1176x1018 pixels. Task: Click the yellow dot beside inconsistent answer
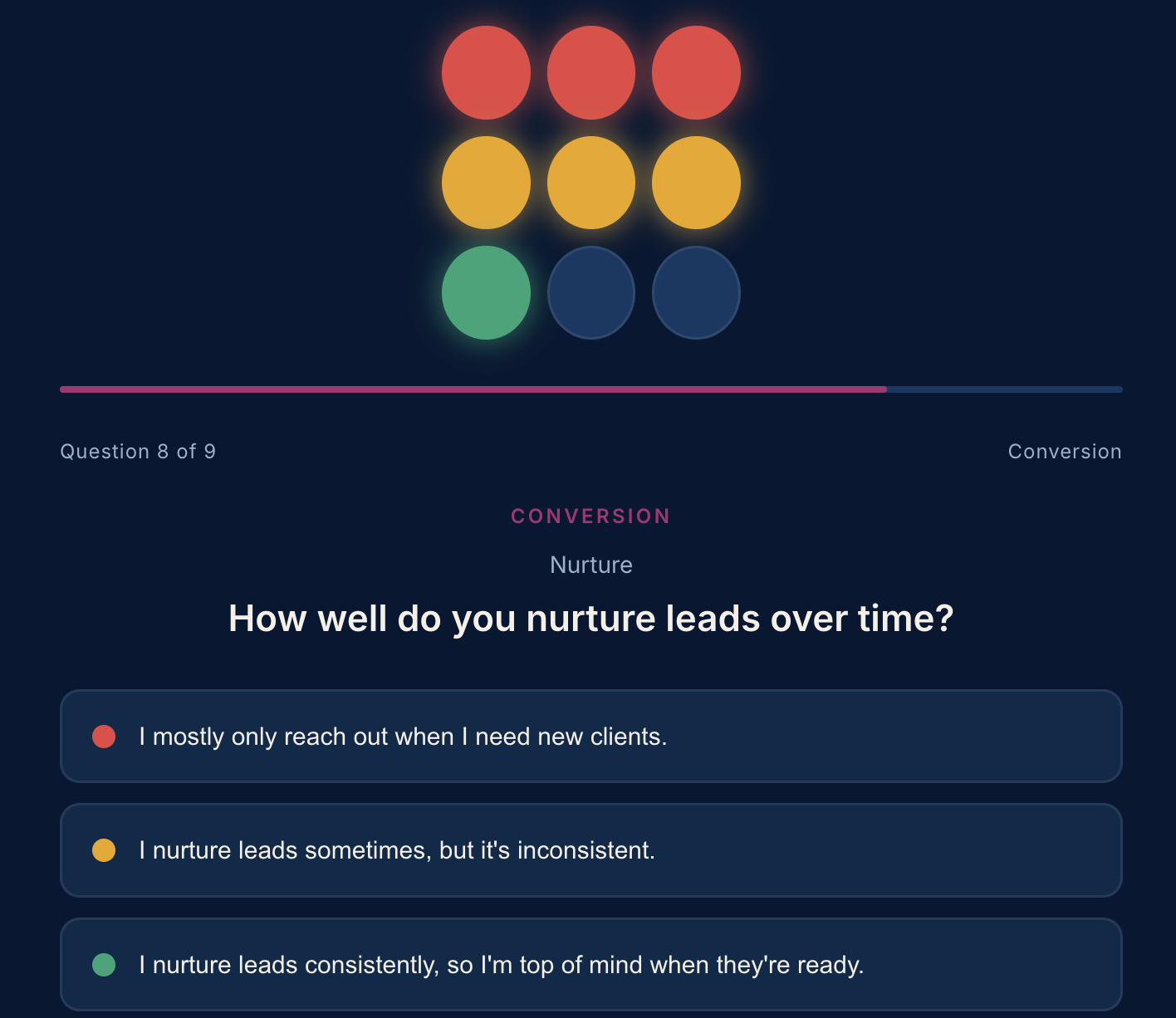click(x=104, y=850)
